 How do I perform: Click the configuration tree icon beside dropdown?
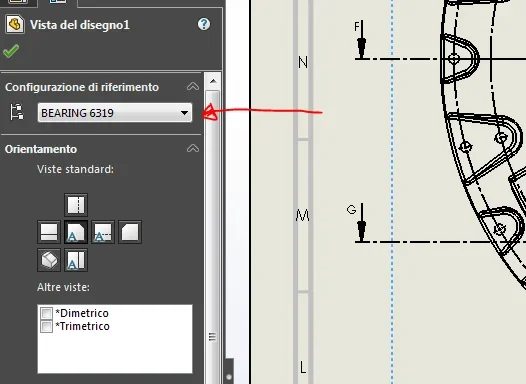(17, 112)
